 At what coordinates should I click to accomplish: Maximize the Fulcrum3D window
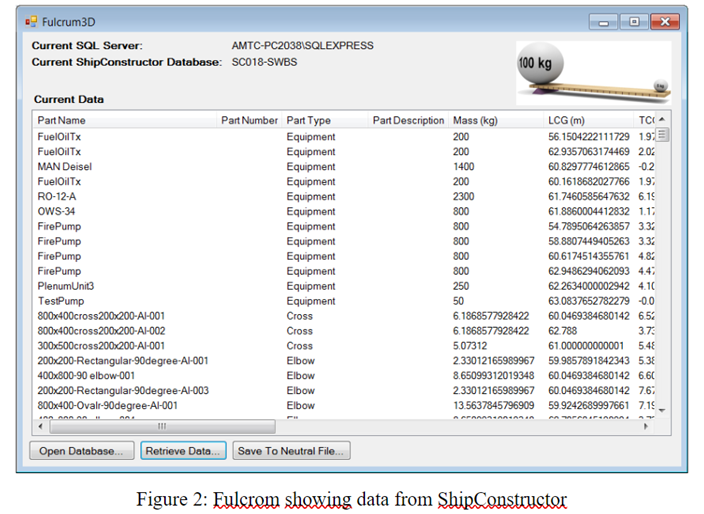point(633,21)
